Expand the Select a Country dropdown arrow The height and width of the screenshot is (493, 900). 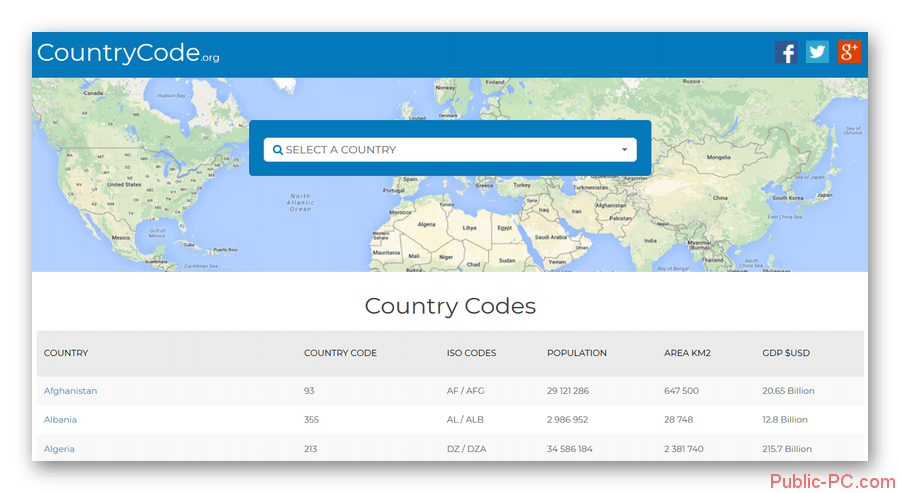point(625,150)
